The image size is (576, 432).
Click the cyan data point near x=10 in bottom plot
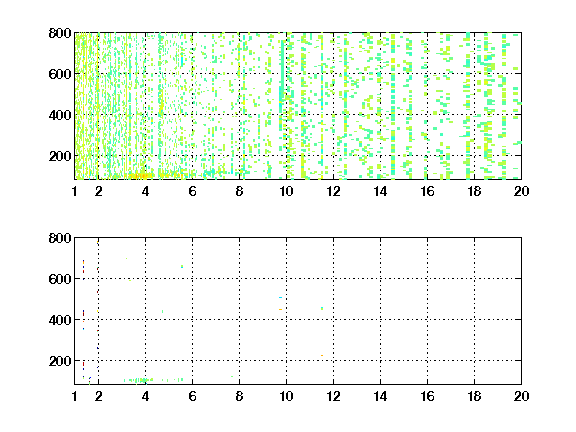(x=281, y=298)
